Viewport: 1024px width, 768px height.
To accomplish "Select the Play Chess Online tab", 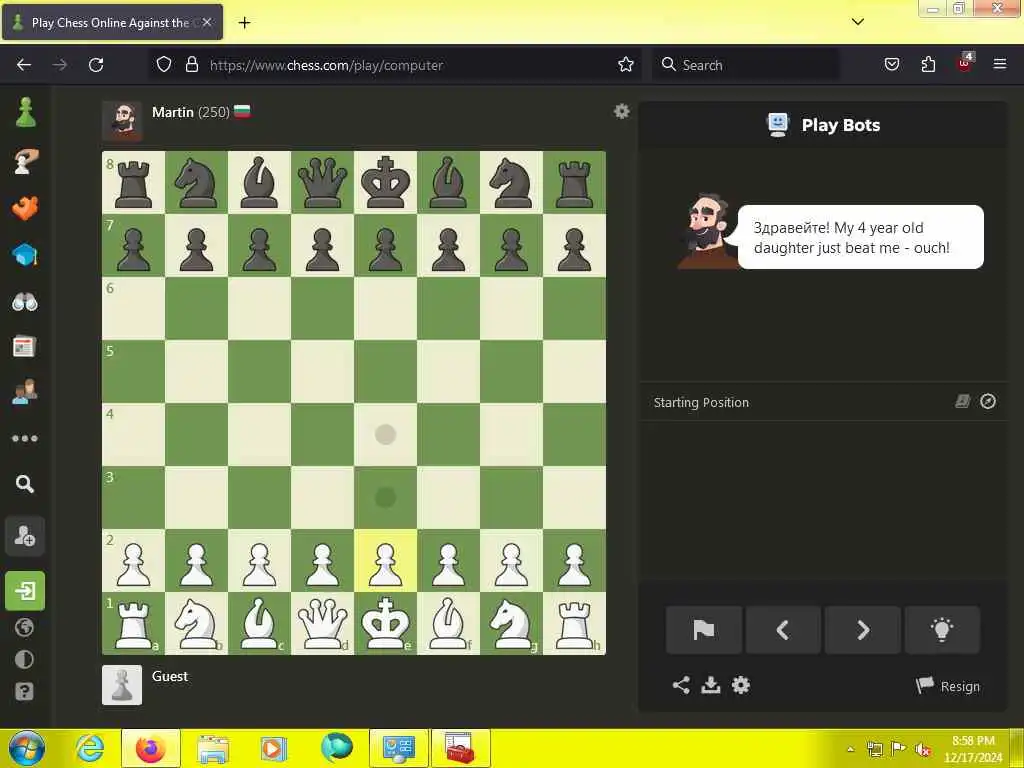I will pyautogui.click(x=112, y=22).
